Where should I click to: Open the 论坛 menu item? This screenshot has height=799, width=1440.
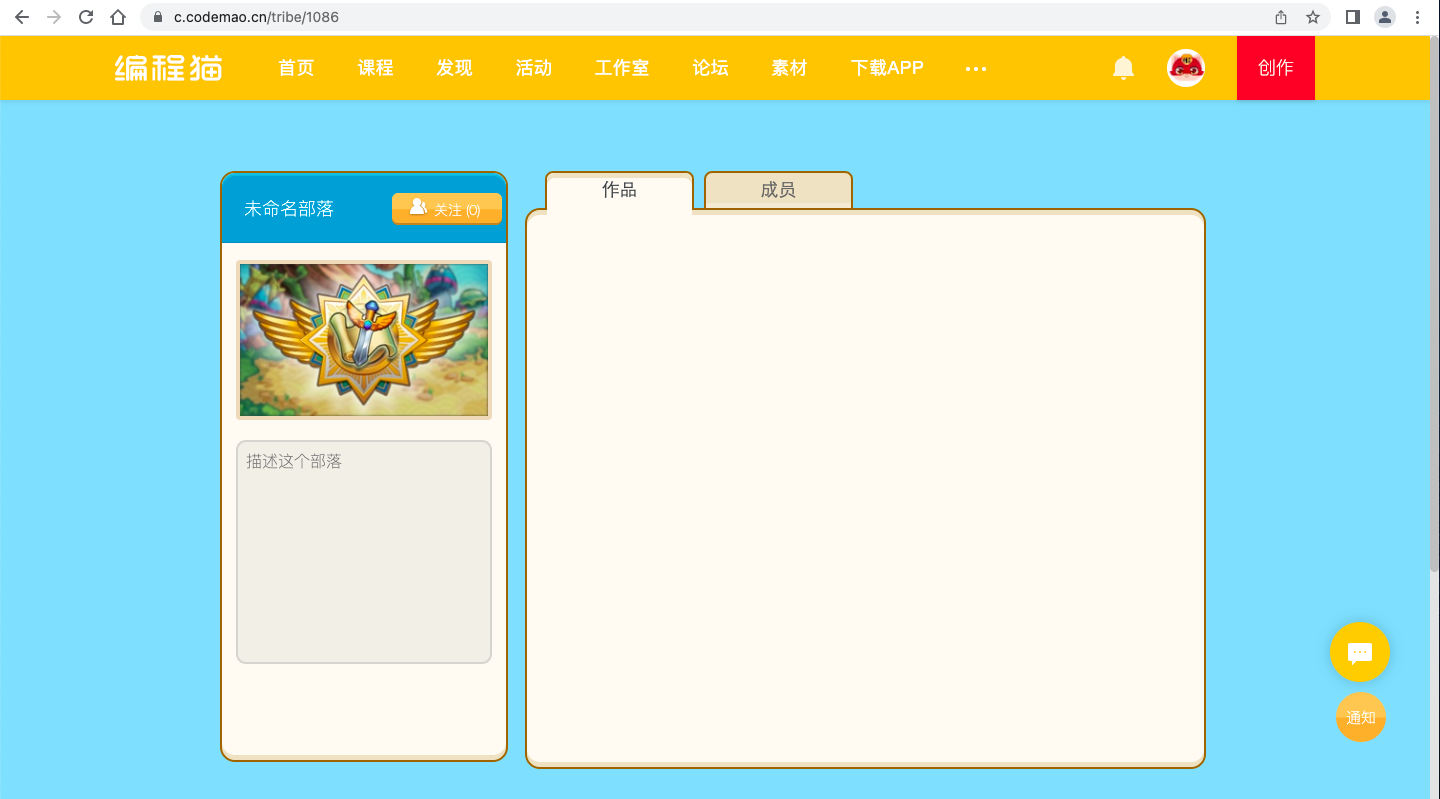click(711, 68)
